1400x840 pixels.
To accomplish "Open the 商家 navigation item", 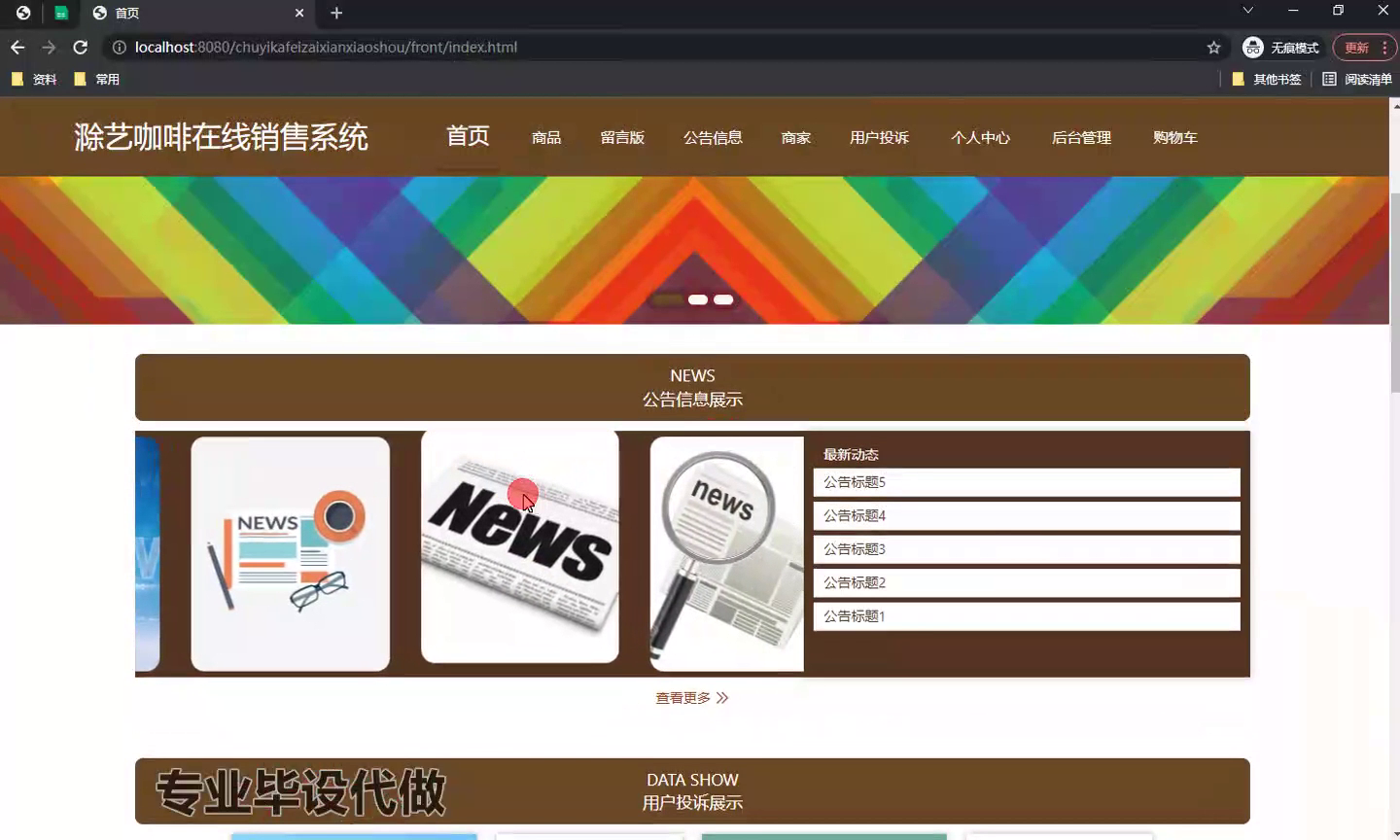I will coord(796,137).
